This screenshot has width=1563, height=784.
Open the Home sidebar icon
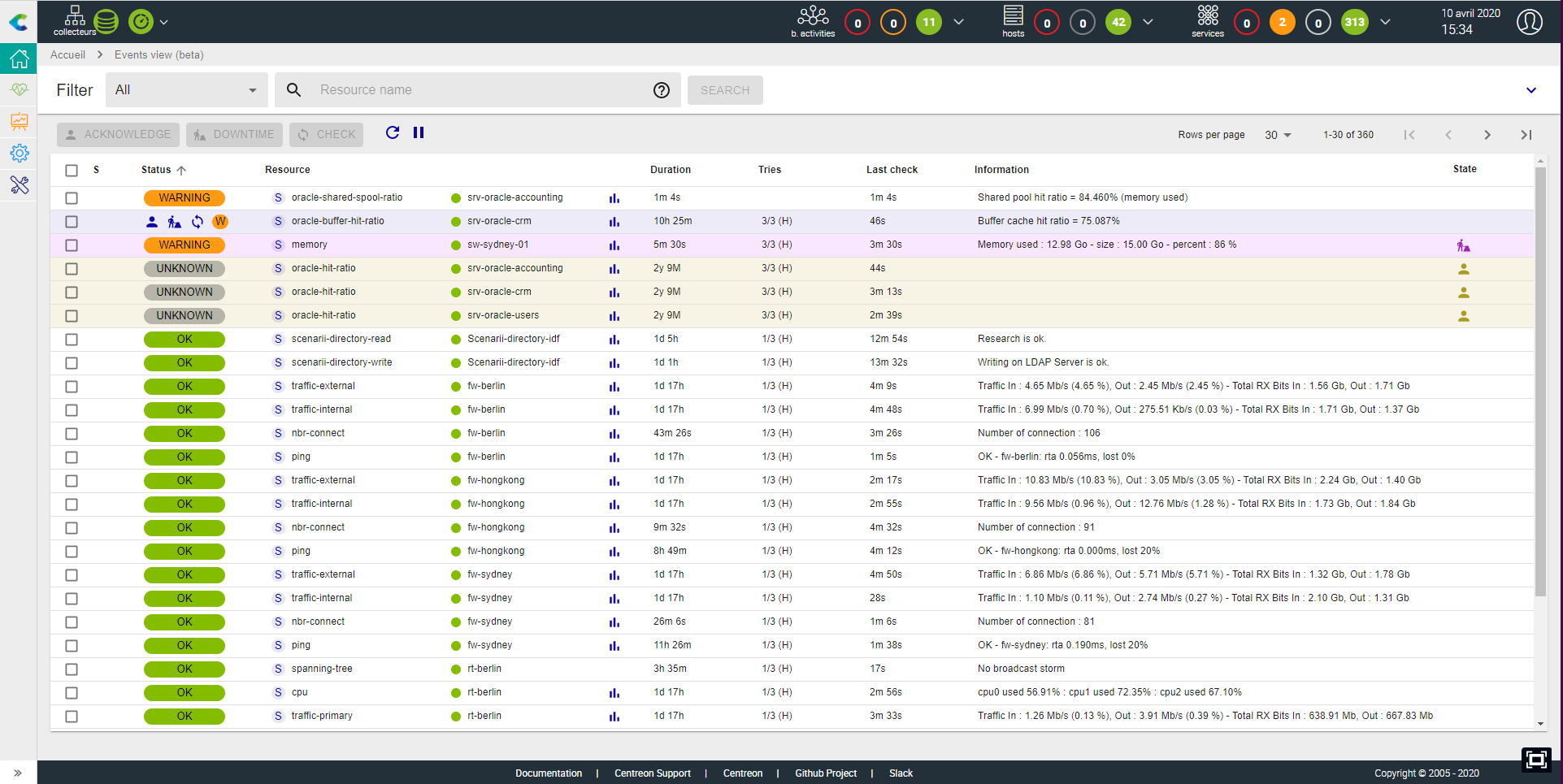click(19, 58)
